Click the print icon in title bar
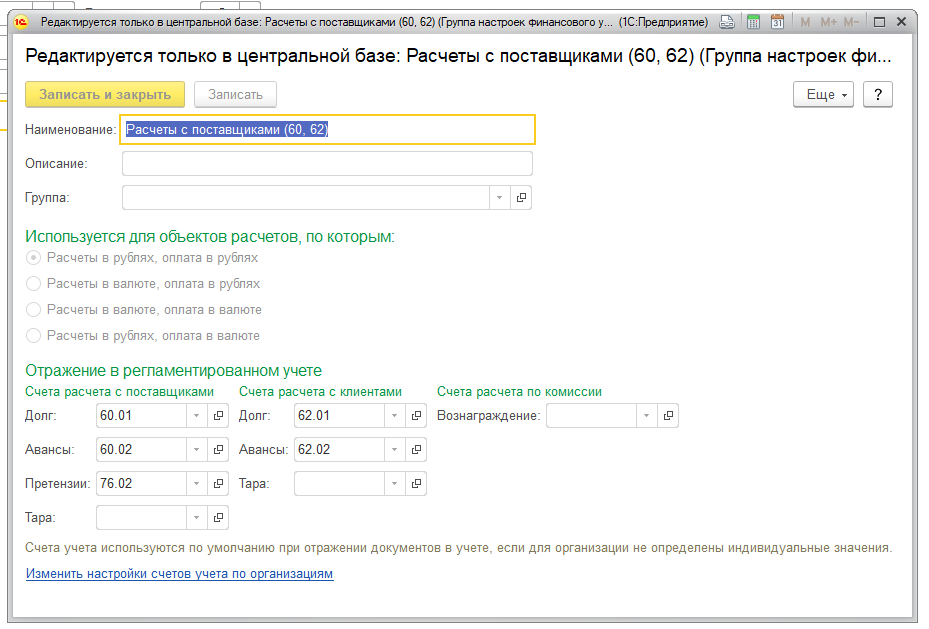The height and width of the screenshot is (629, 929). (x=730, y=22)
